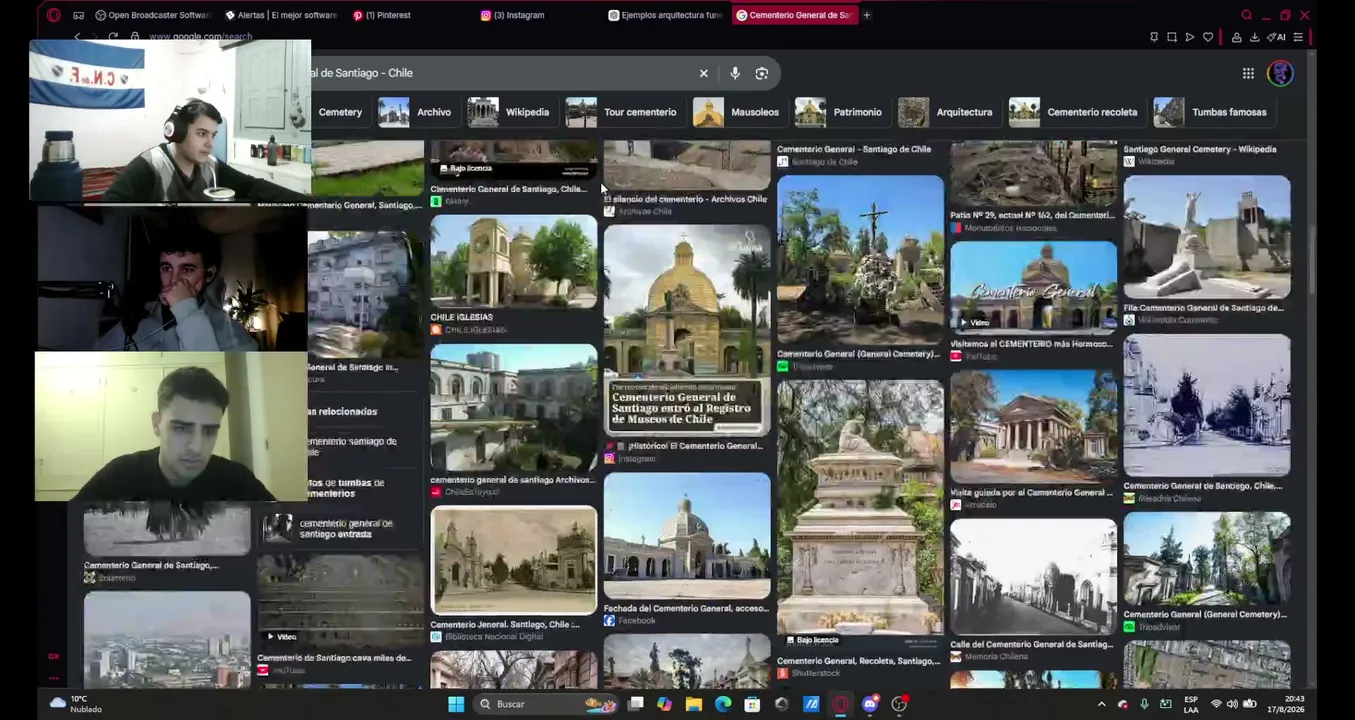Clear the Google search box text

[703, 73]
